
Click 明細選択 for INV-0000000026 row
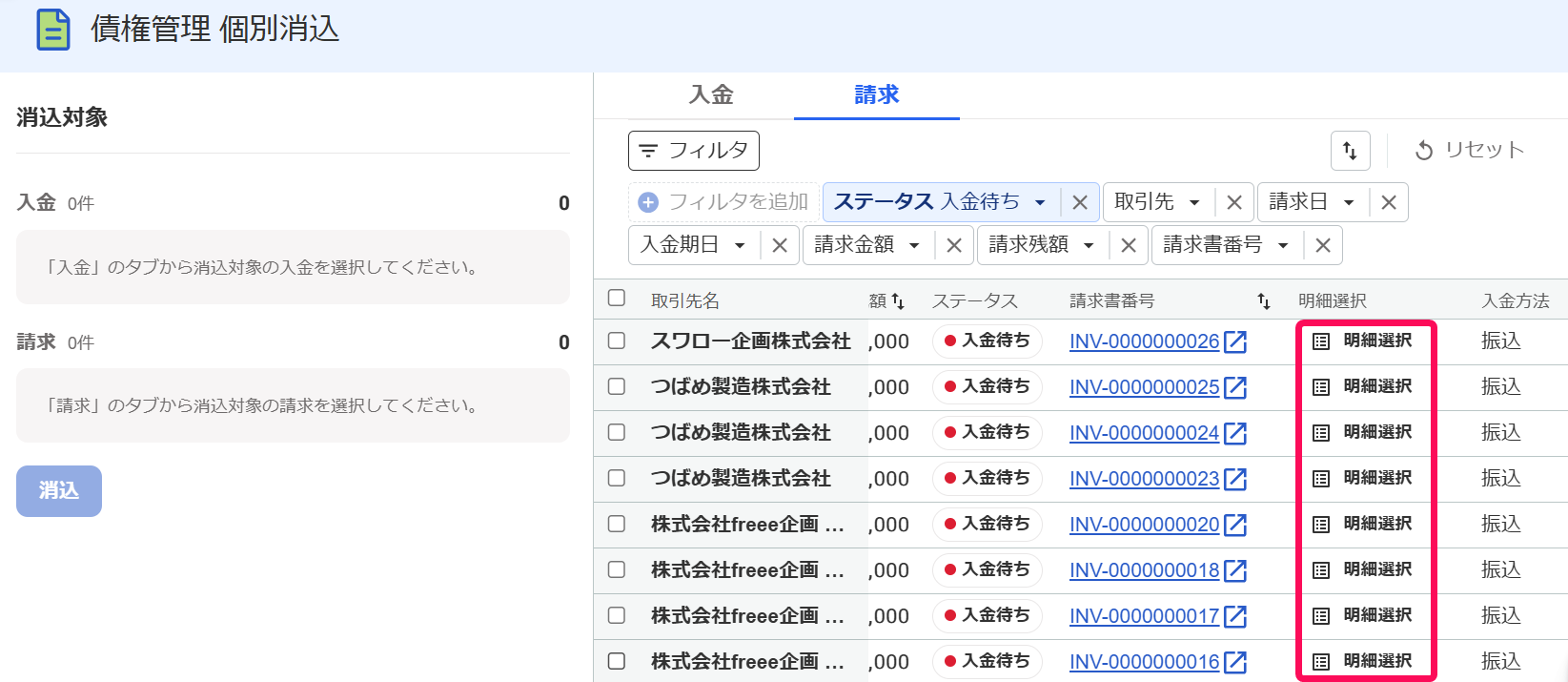click(1363, 341)
